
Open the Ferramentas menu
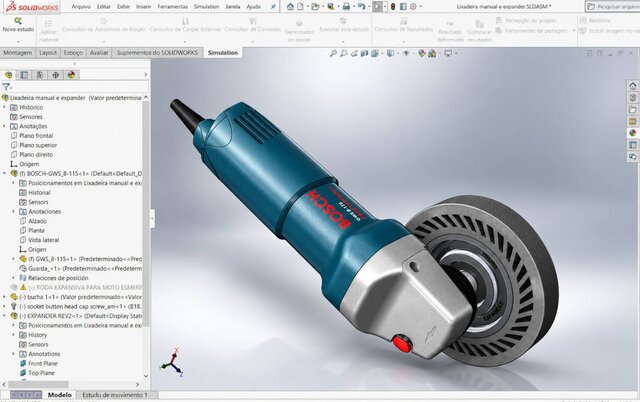click(172, 7)
